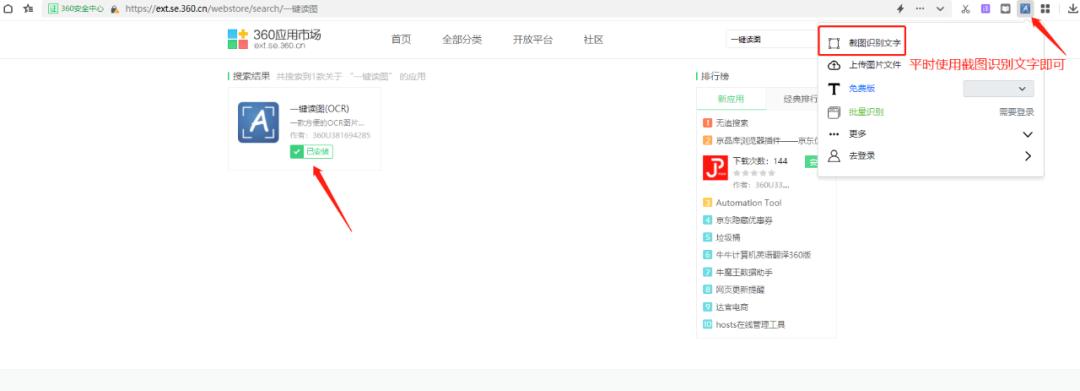Open the 一键读图(OCR) app title link
The image size is (1080, 391).
click(x=320, y=109)
